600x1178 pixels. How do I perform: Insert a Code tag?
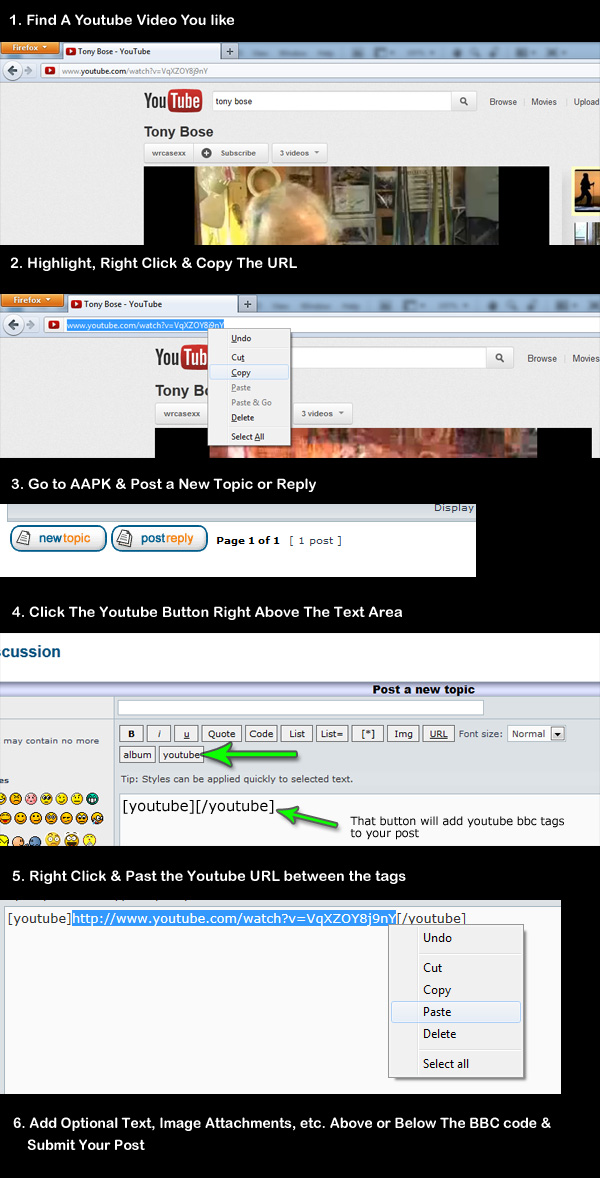click(x=261, y=734)
